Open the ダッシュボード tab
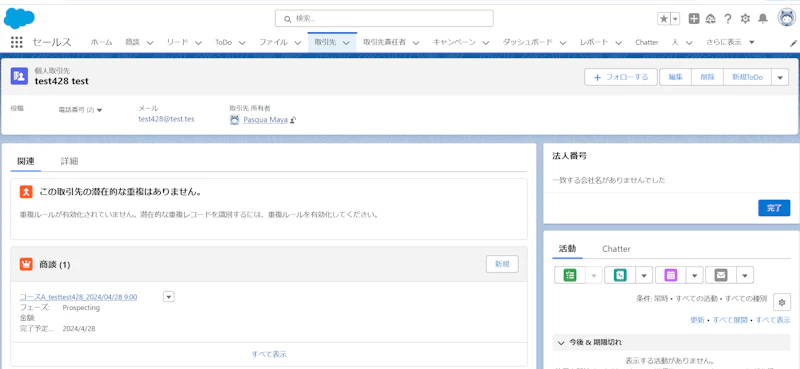The width and height of the screenshot is (800, 369). coord(528,42)
